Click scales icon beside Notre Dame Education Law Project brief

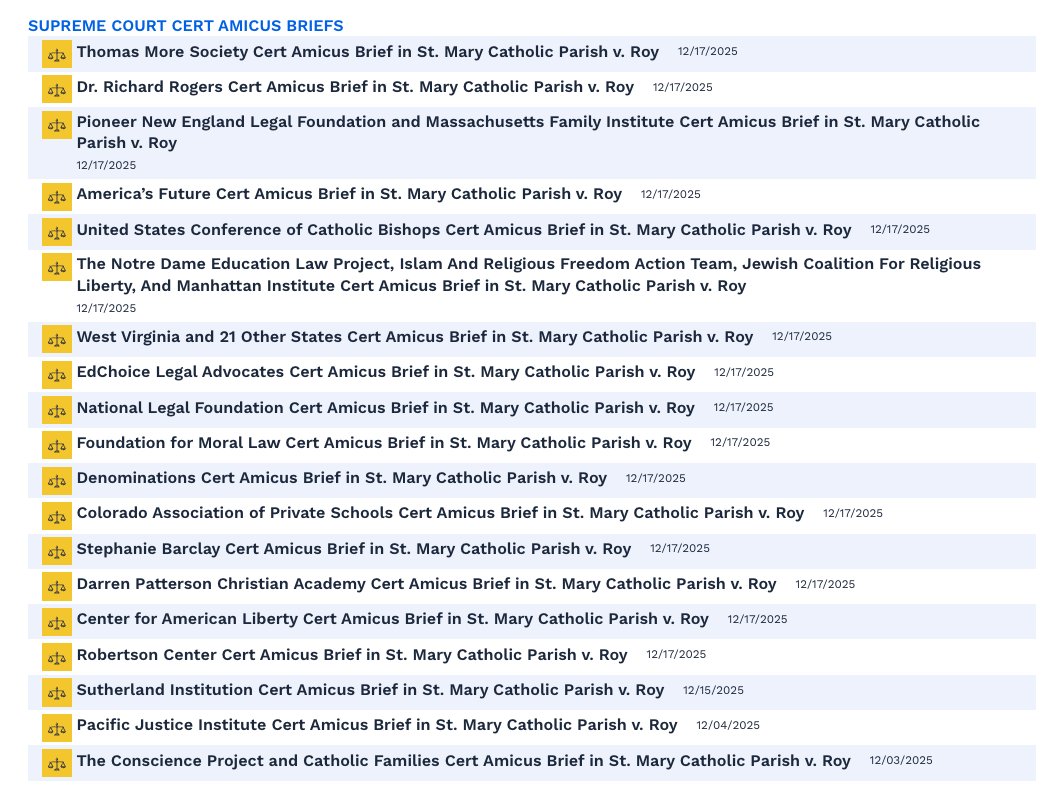pos(57,267)
